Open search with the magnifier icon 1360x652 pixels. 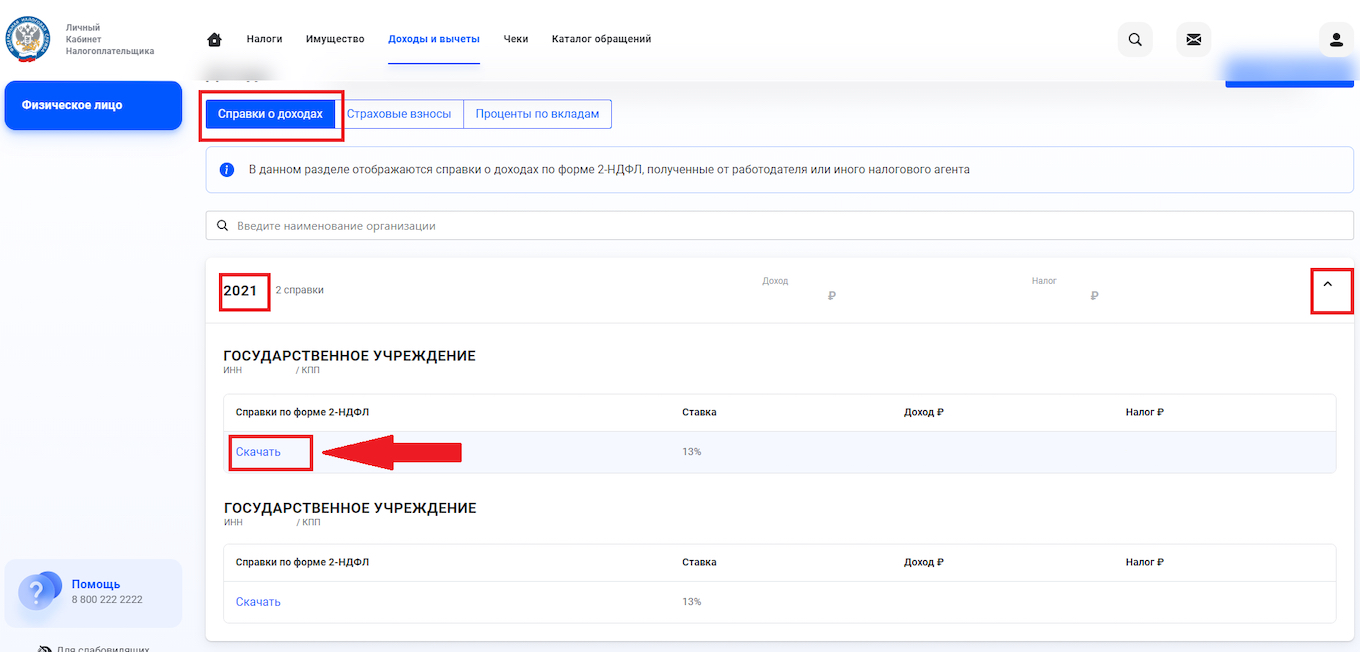(1135, 40)
